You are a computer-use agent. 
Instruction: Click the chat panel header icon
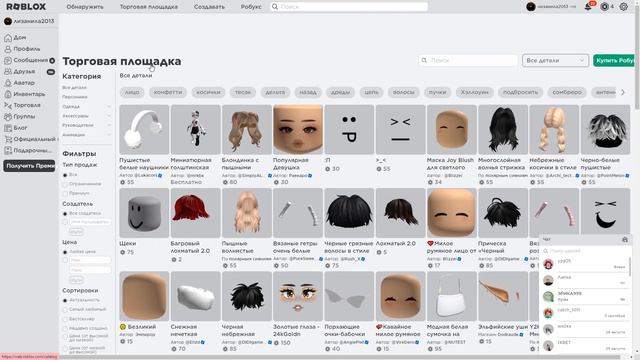pos(624,240)
